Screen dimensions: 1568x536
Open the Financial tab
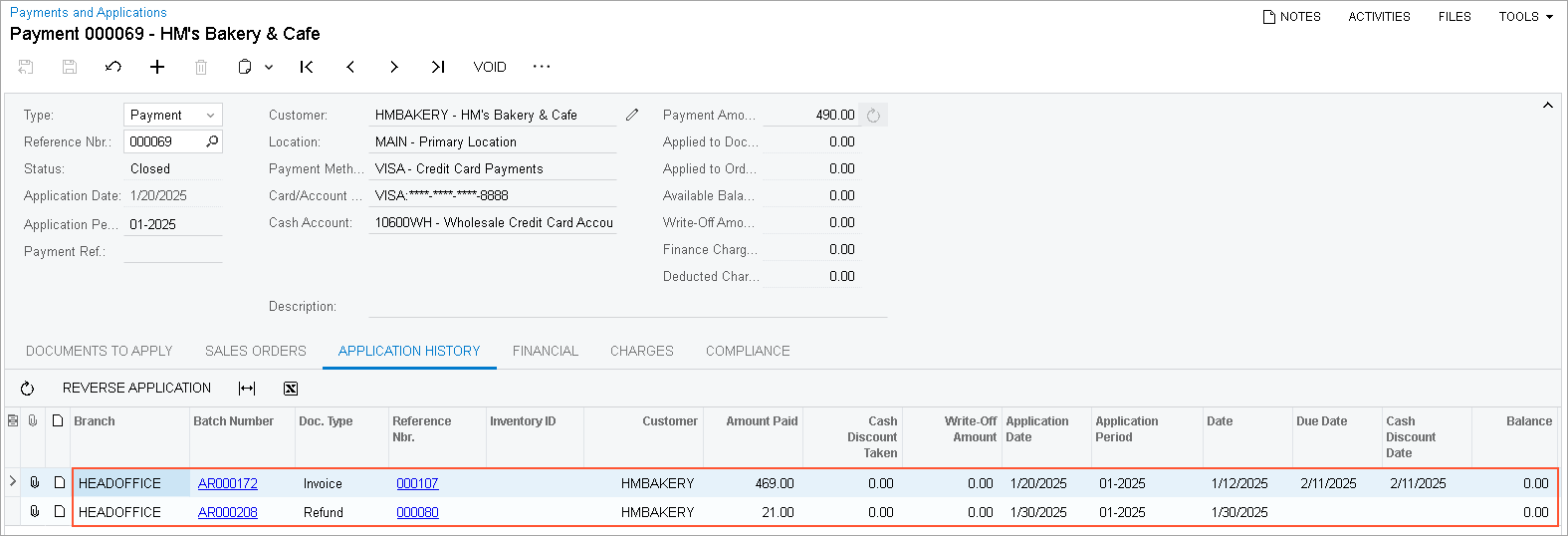[x=545, y=351]
